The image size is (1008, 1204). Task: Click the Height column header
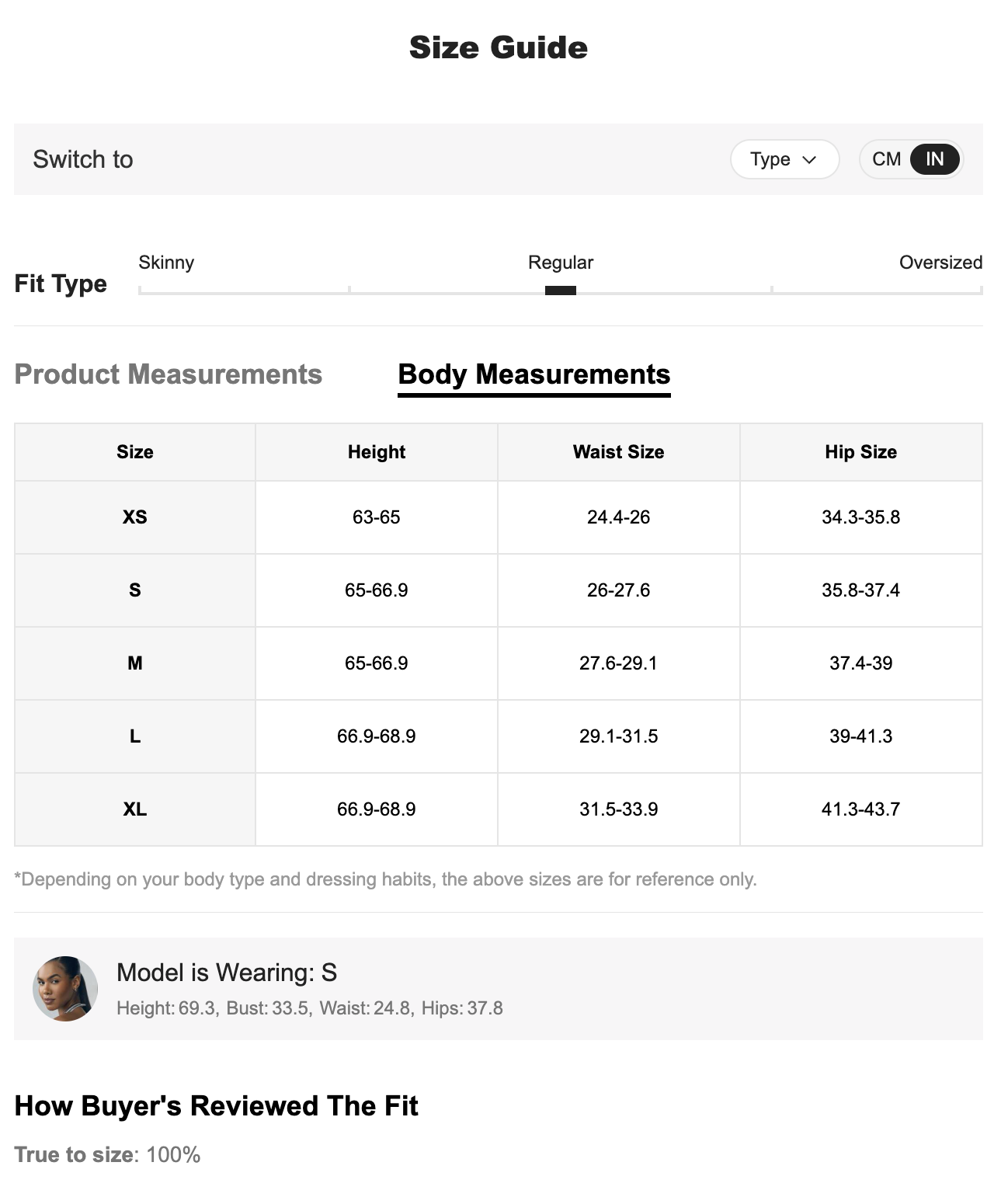pos(377,452)
